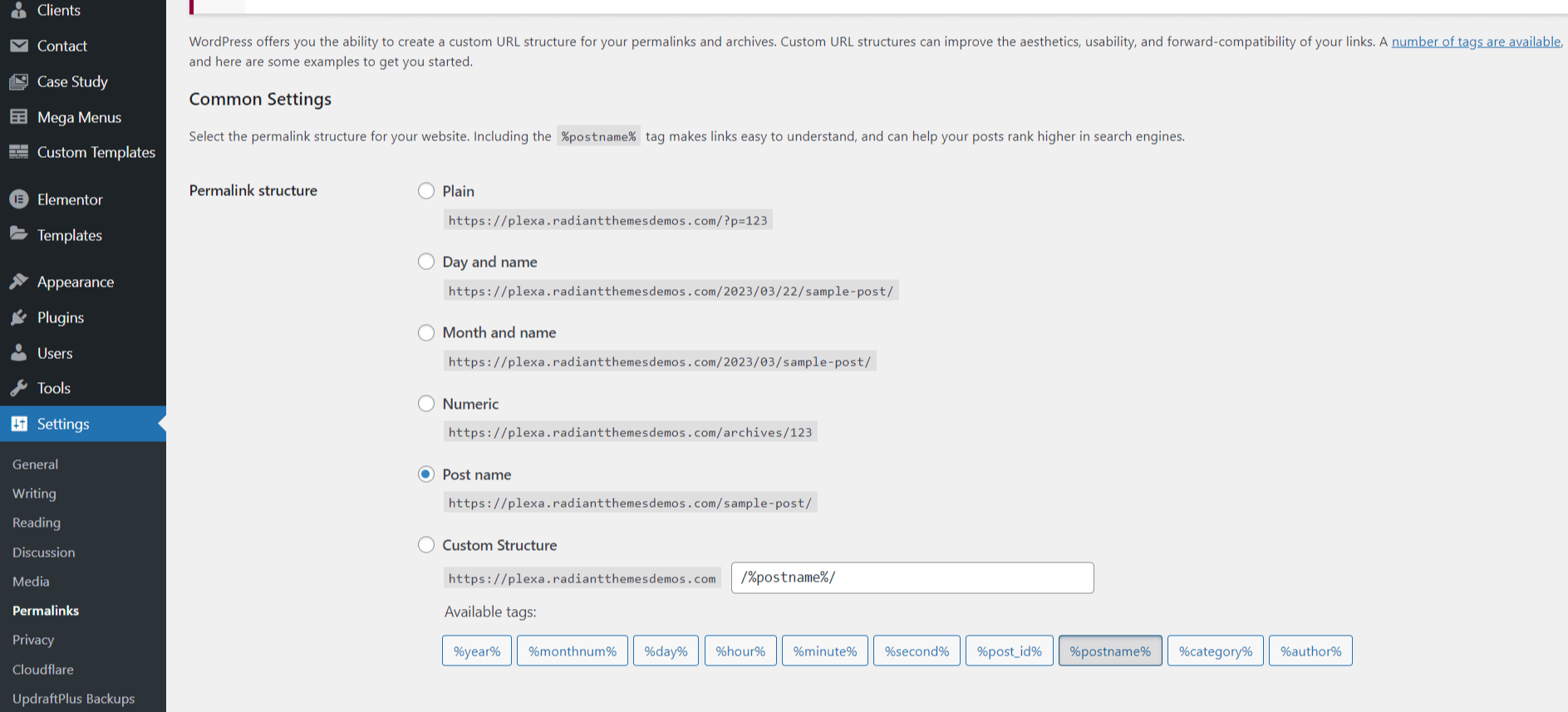Image resolution: width=1568 pixels, height=712 pixels.
Task: Open the Contact menu item
Action: pyautogui.click(x=62, y=46)
